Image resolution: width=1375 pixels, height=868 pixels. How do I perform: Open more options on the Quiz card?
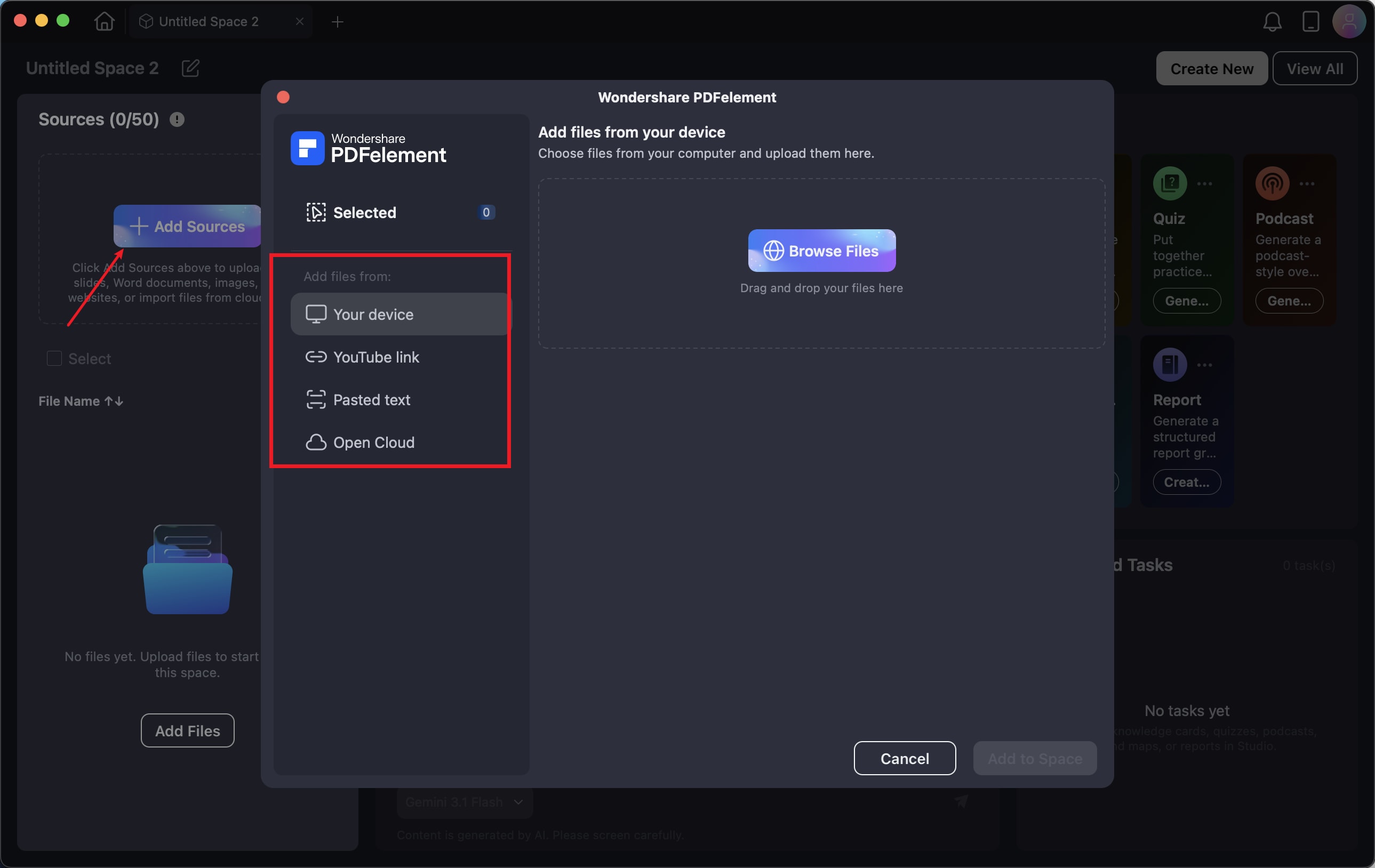pyautogui.click(x=1205, y=184)
